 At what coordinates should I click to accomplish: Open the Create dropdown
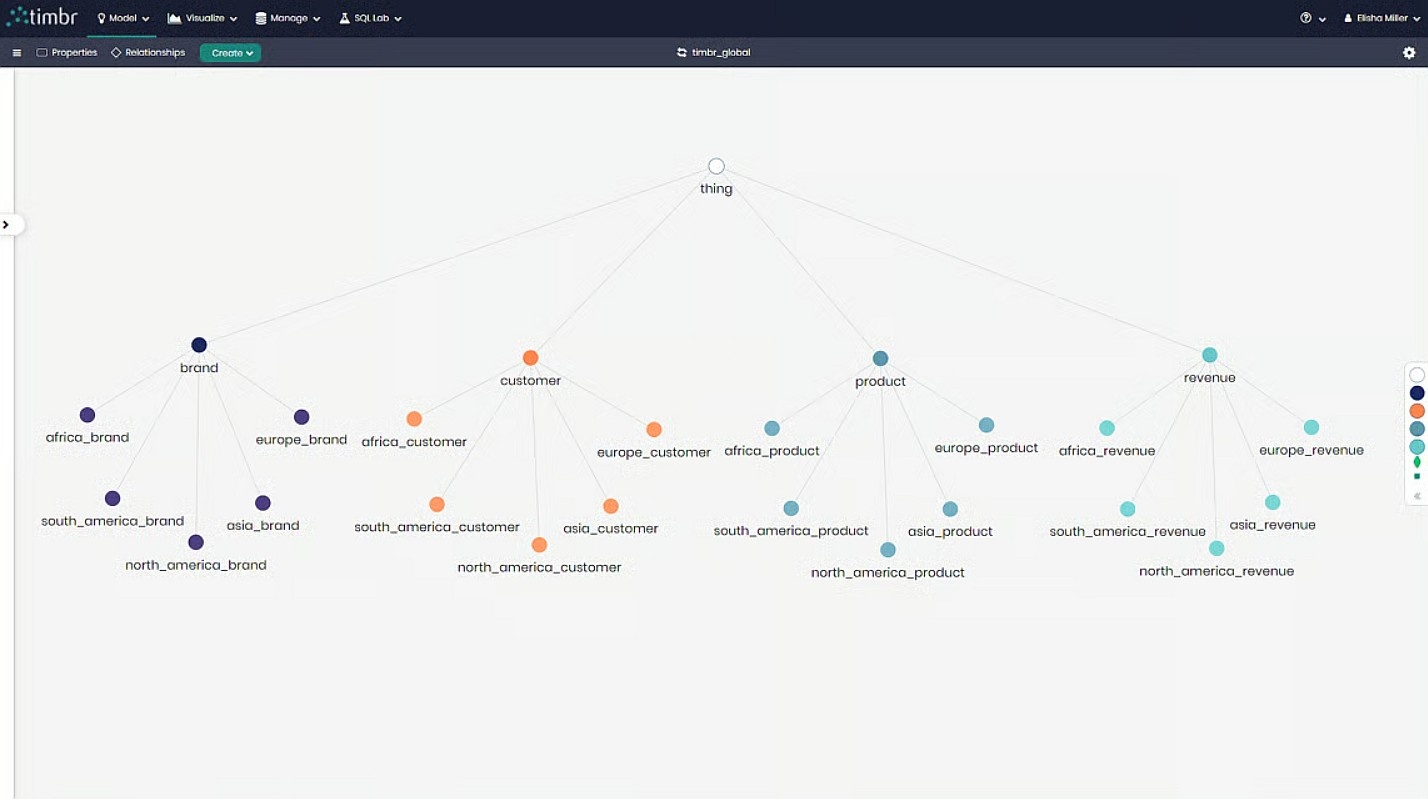(x=231, y=53)
